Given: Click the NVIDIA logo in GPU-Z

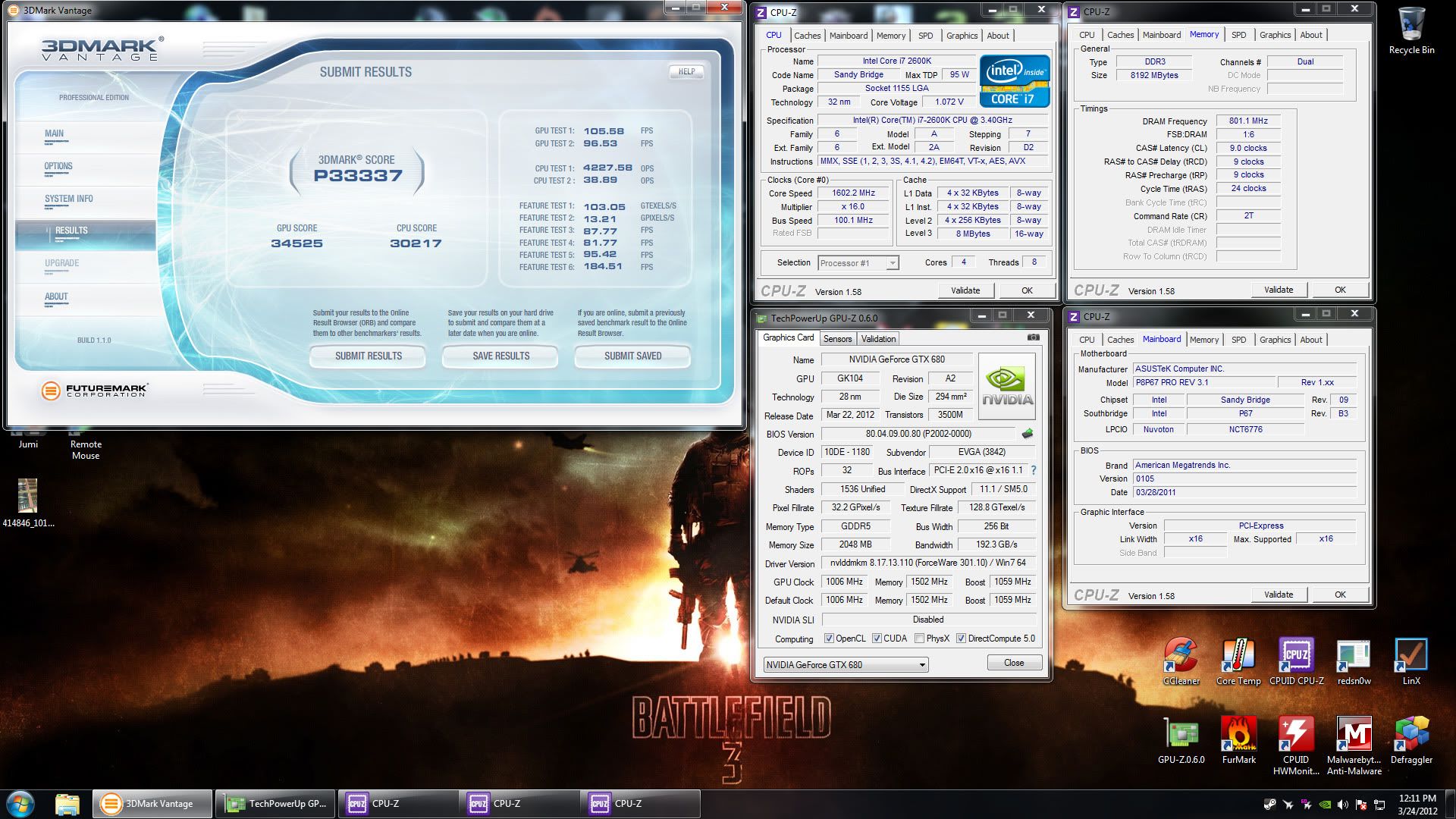Looking at the screenshot, I should pos(1007,387).
